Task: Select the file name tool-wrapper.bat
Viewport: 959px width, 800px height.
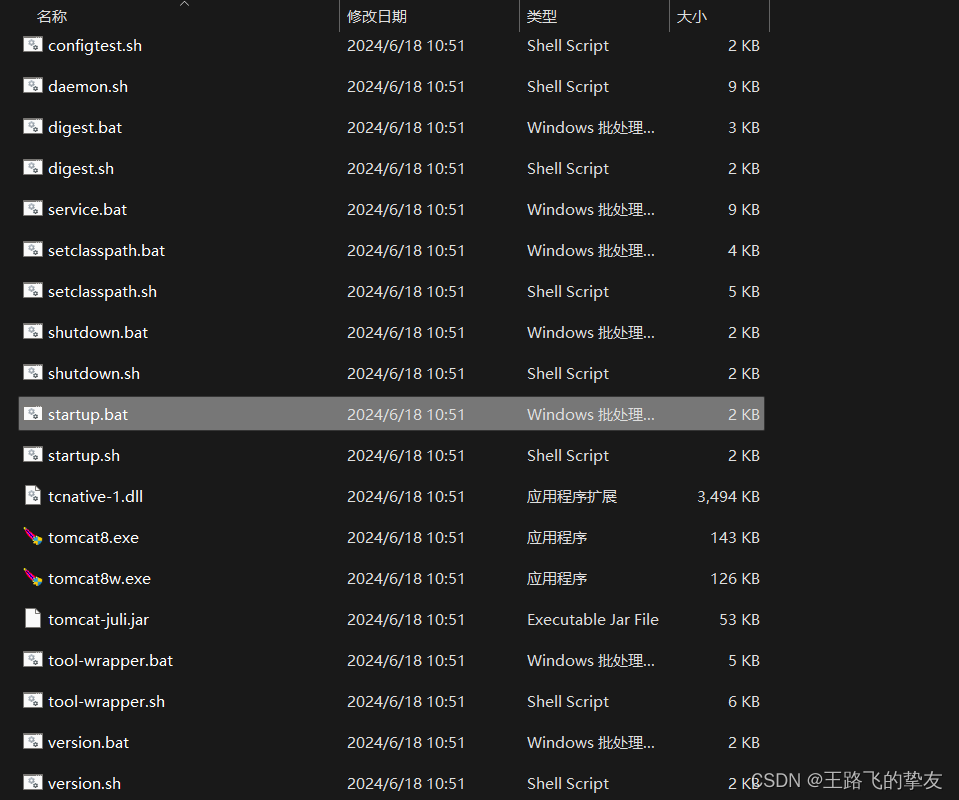Action: pos(110,661)
